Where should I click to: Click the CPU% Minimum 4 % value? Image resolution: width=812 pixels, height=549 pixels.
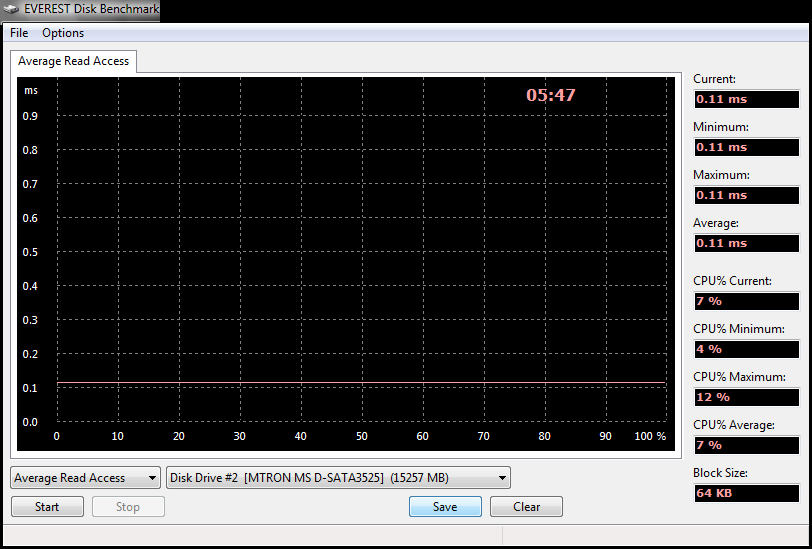(747, 349)
